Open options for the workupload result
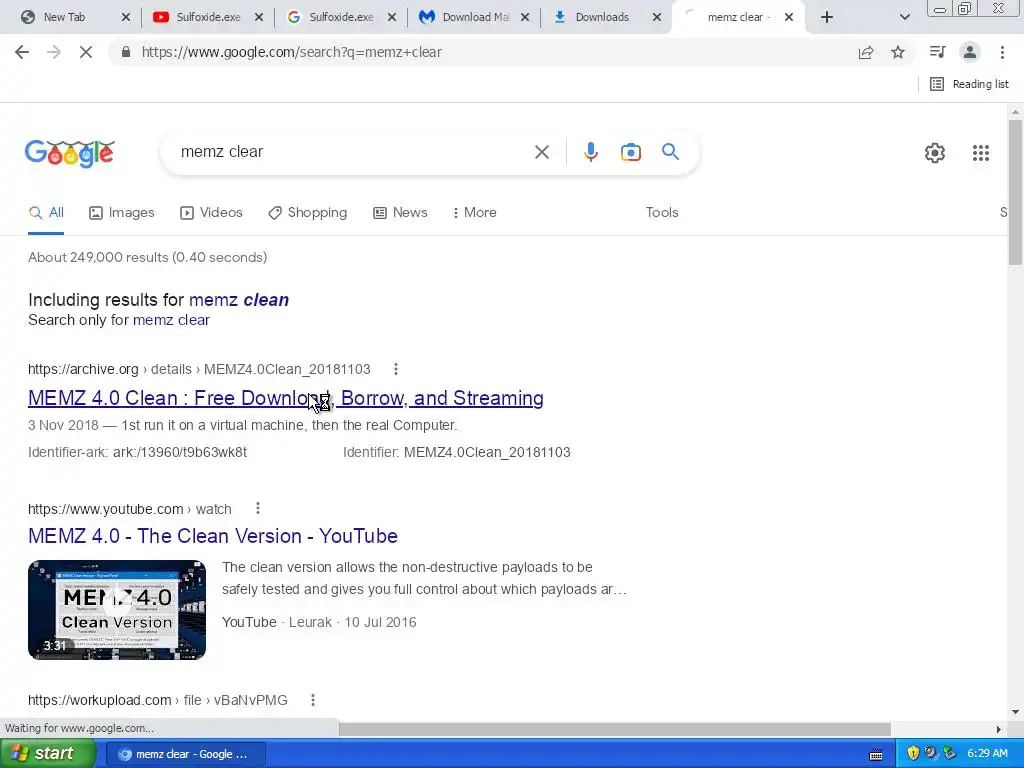The width and height of the screenshot is (1024, 768). tap(313, 700)
